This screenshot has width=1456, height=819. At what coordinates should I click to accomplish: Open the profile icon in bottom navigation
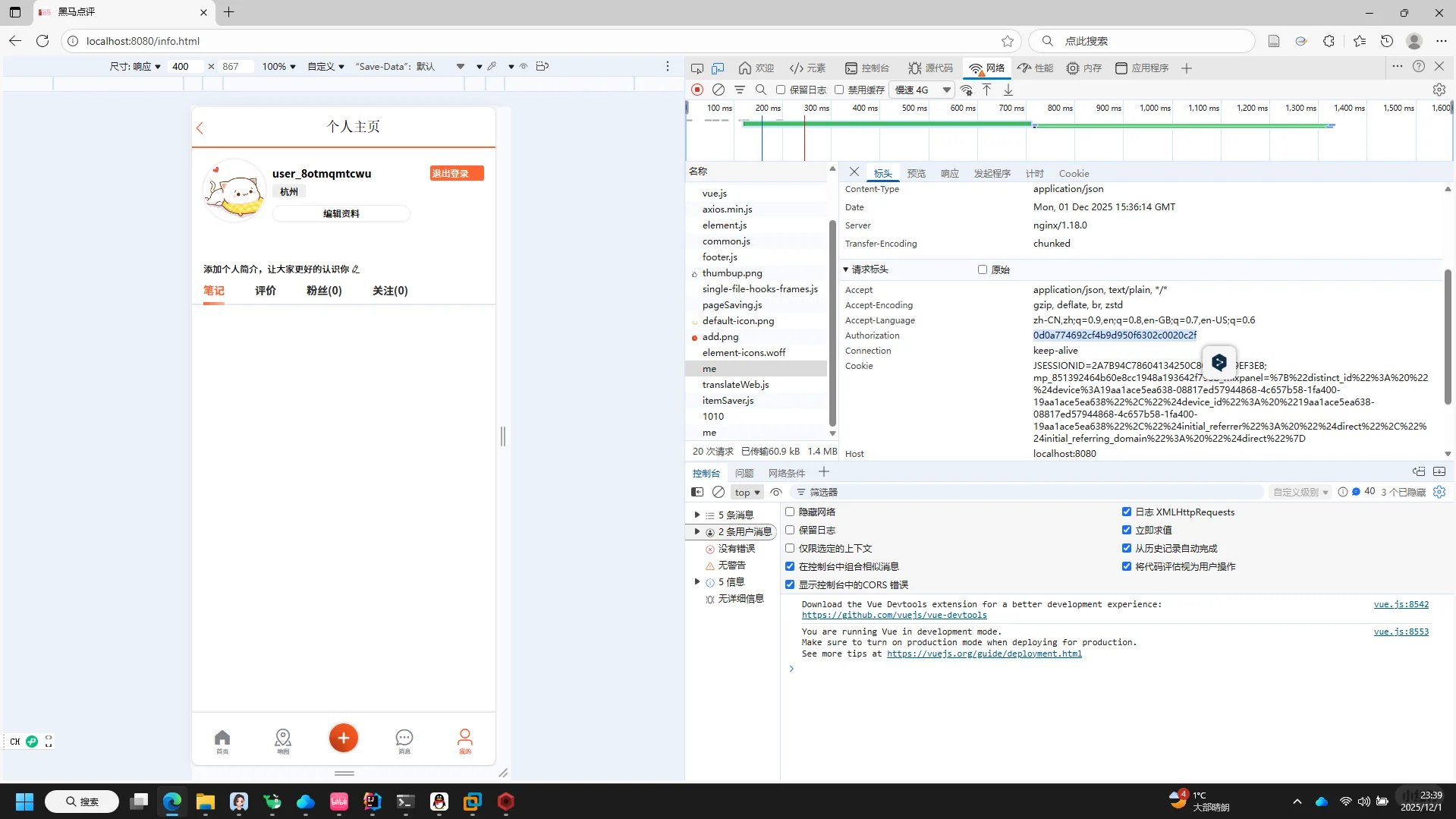point(465,740)
